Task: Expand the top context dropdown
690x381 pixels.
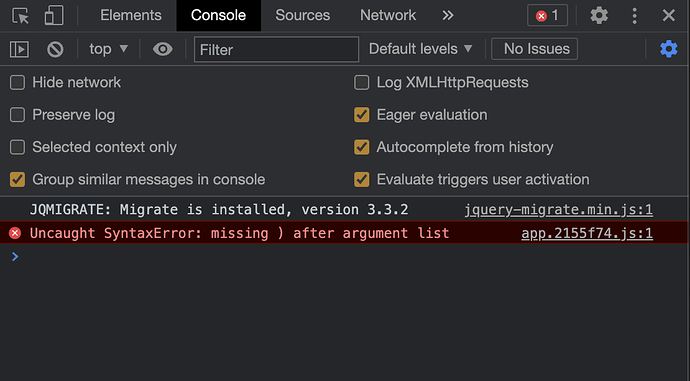Action: coord(108,49)
